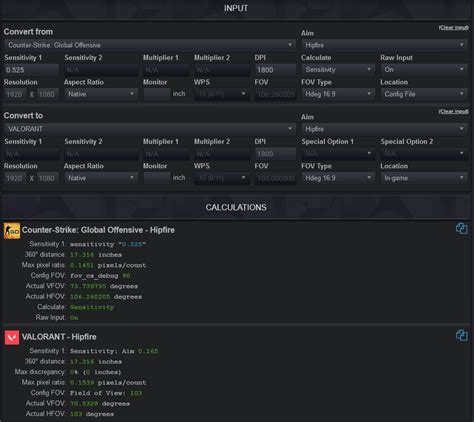Open Convert from WPS dropdown
The width and height of the screenshot is (474, 422).
222,94
